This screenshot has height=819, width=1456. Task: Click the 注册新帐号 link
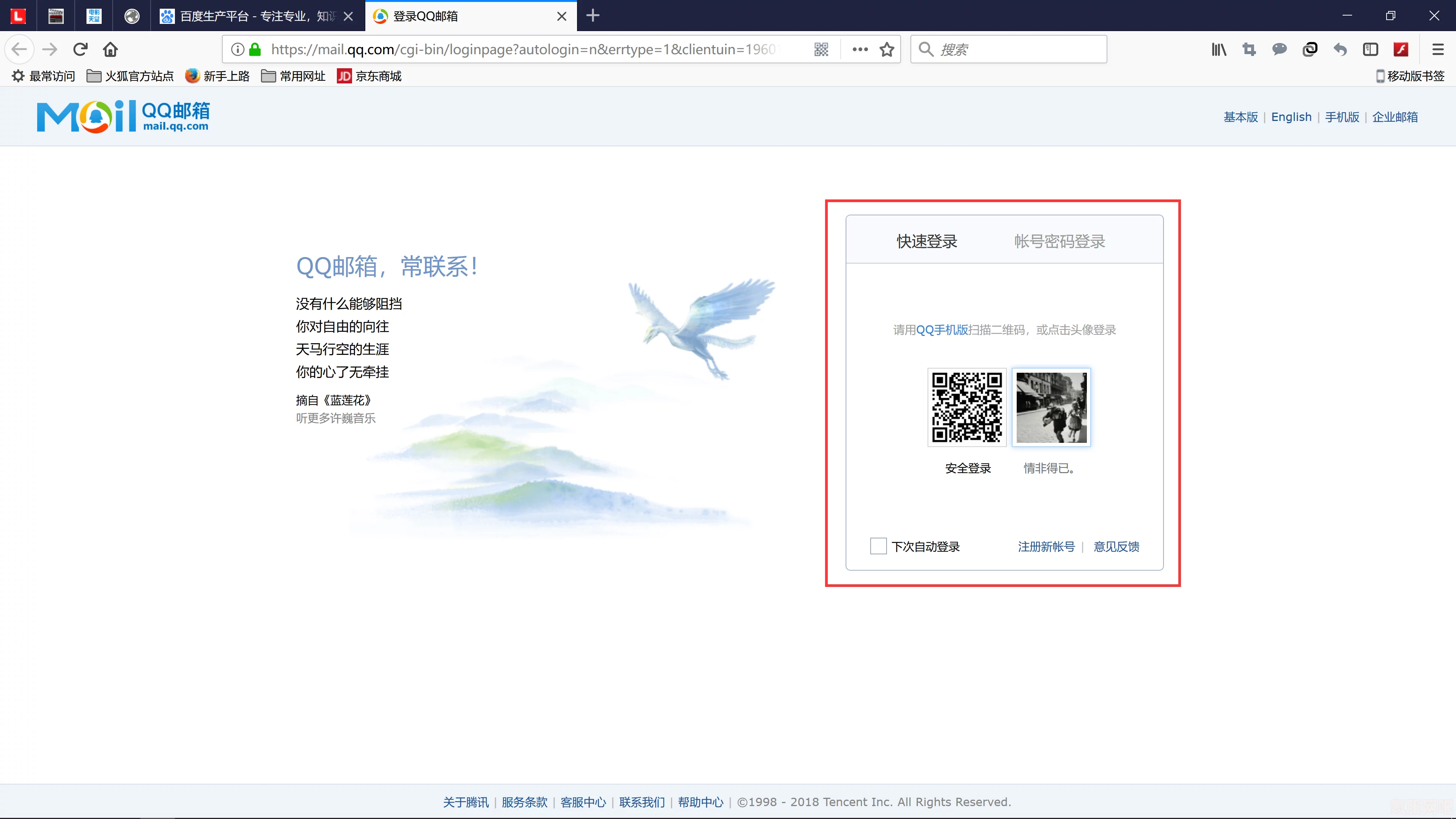(1046, 546)
